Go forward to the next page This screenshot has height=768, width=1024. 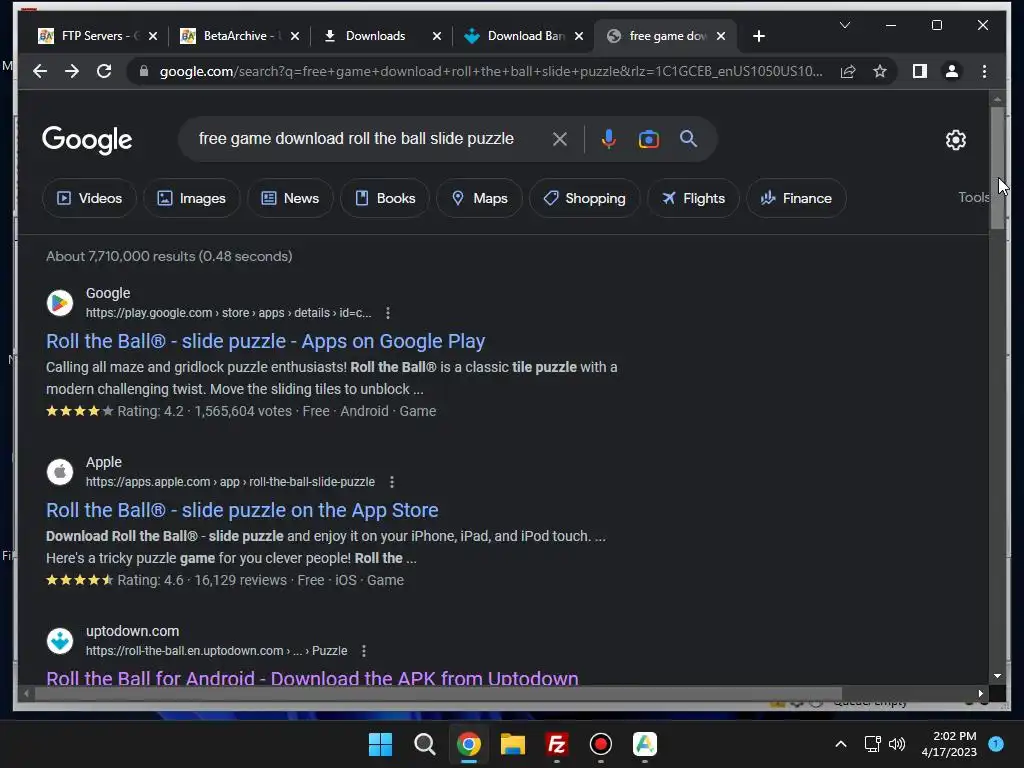[x=72, y=71]
